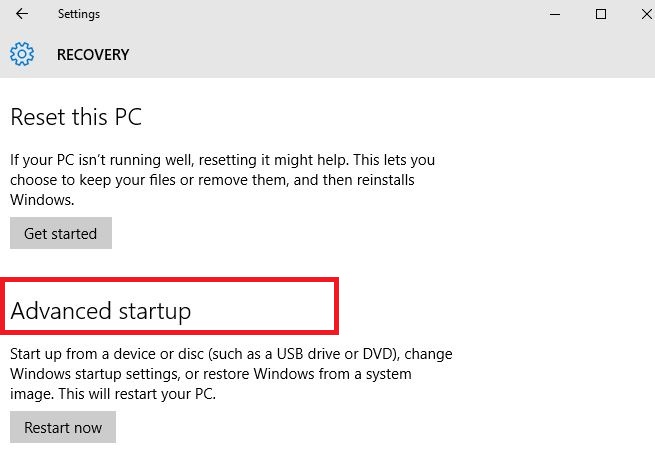Minimize the Settings window
Viewport: 655px width, 458px height.
pyautogui.click(x=556, y=15)
